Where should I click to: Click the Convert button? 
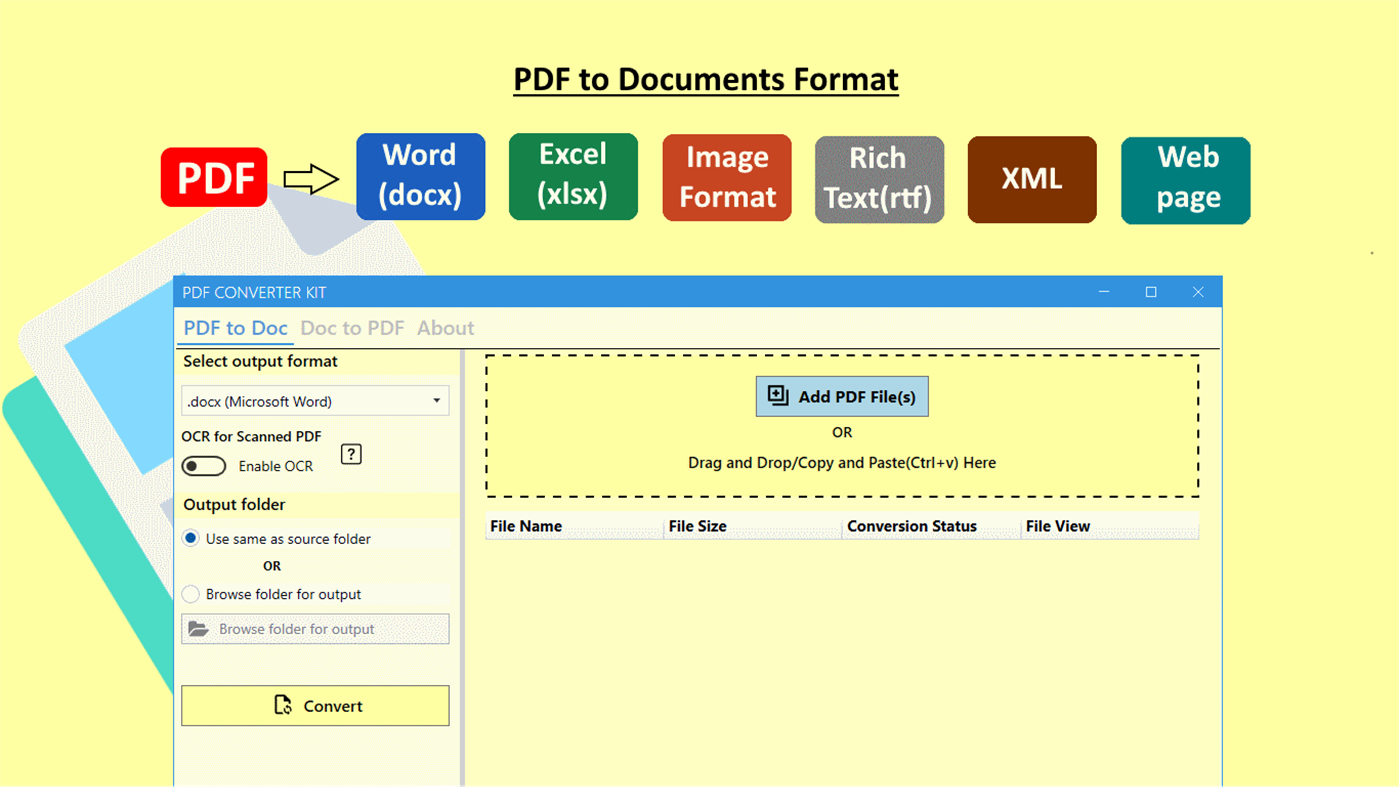tap(314, 705)
